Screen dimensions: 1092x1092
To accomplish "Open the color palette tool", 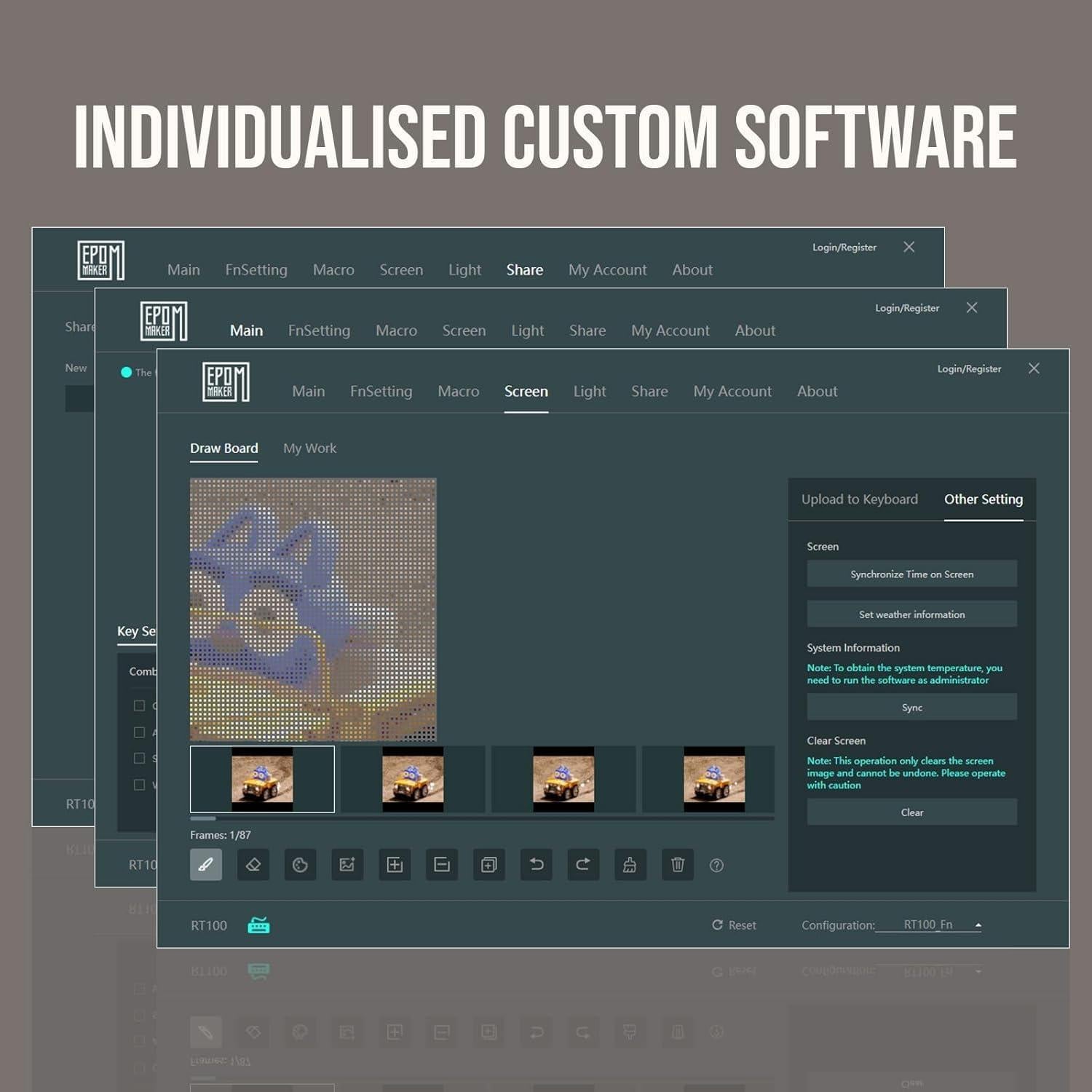I will (x=300, y=865).
